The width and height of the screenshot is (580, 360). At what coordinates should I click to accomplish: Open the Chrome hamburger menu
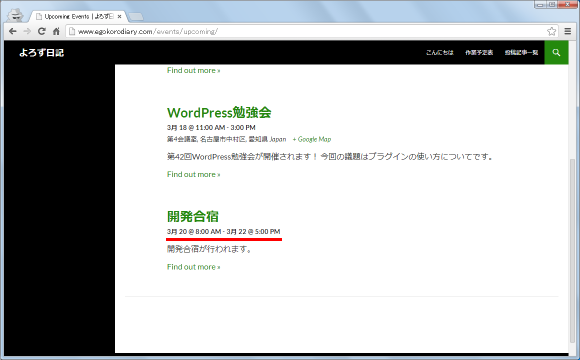(x=568, y=31)
